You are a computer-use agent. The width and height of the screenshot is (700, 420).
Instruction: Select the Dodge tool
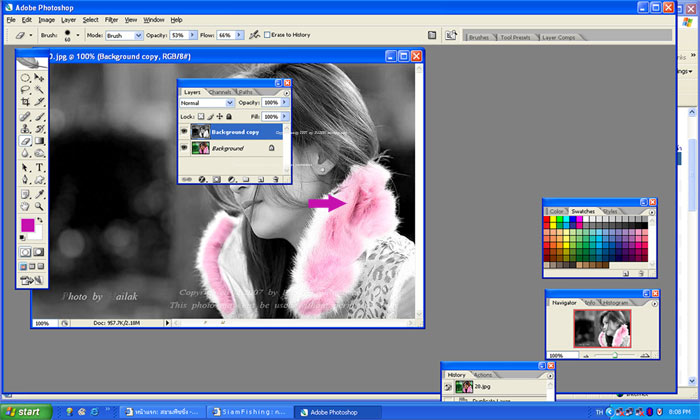click(x=39, y=153)
